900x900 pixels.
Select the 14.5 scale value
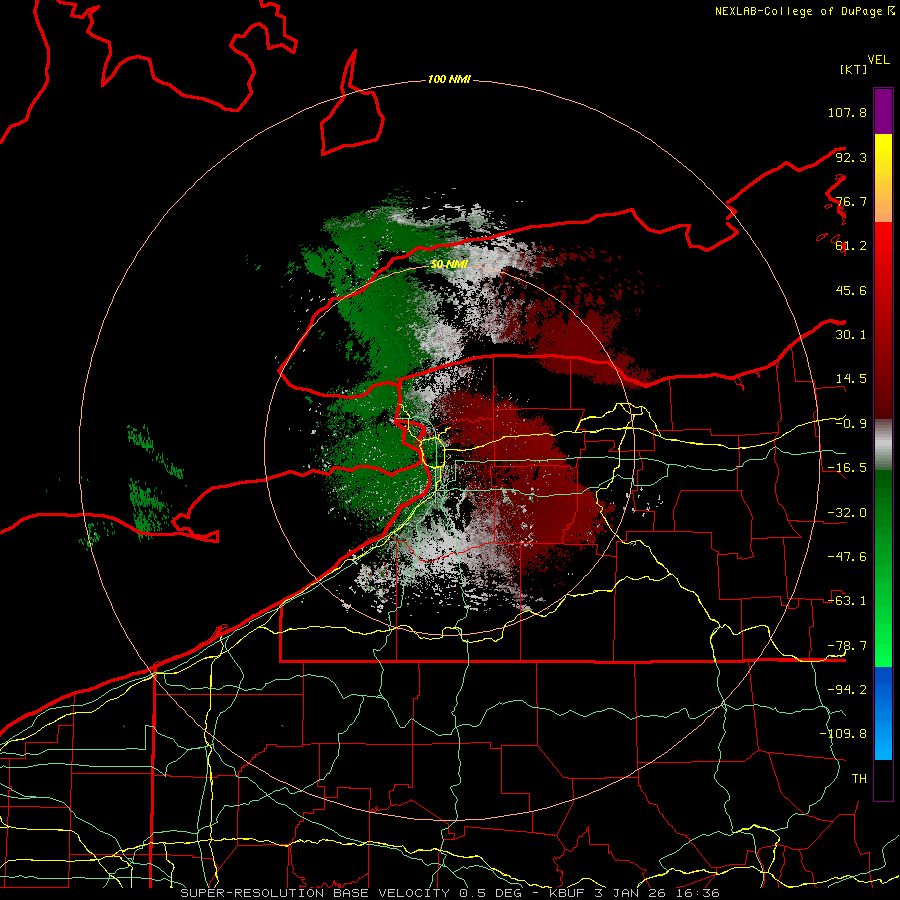click(851, 379)
